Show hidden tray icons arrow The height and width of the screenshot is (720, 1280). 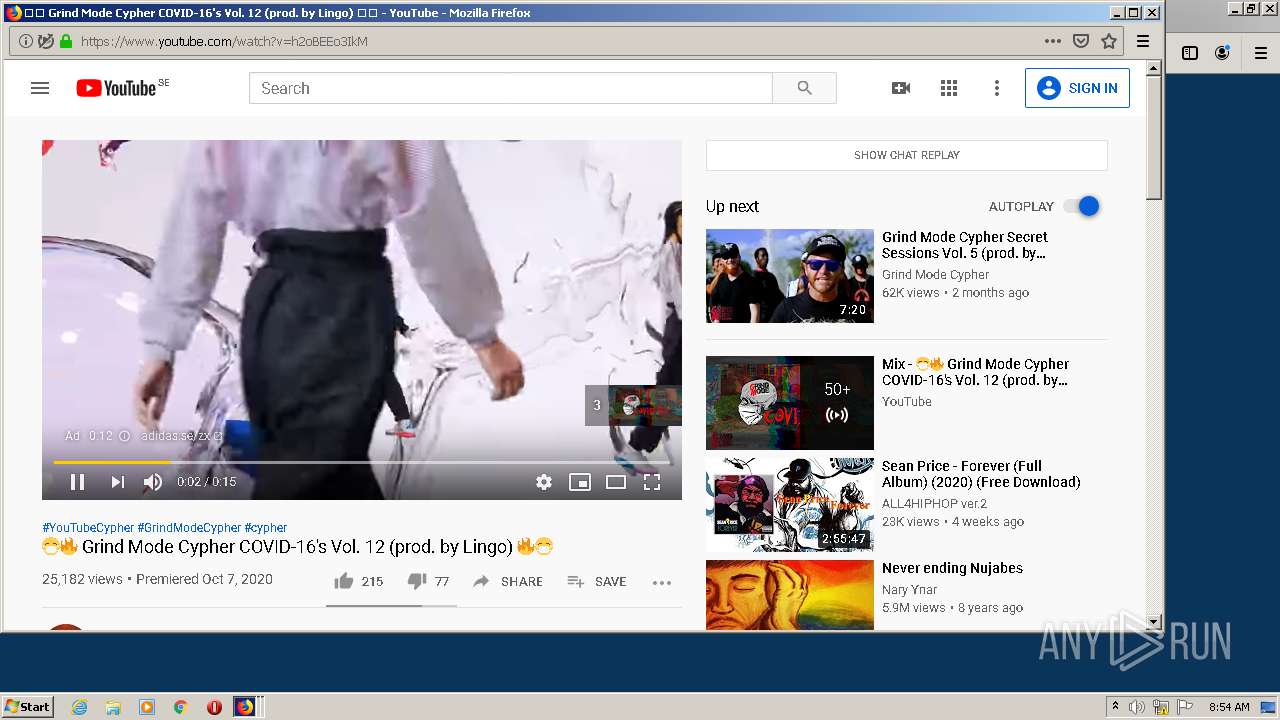[1115, 707]
